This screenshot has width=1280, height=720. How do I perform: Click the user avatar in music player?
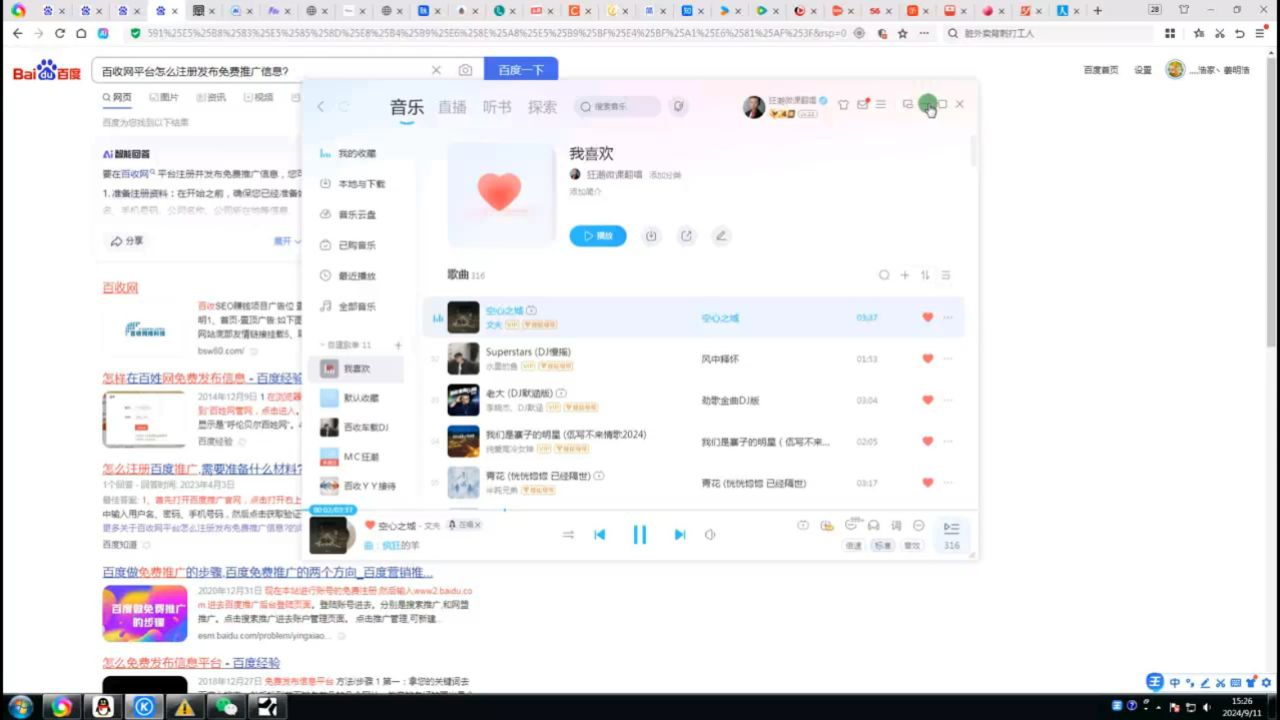pos(754,107)
